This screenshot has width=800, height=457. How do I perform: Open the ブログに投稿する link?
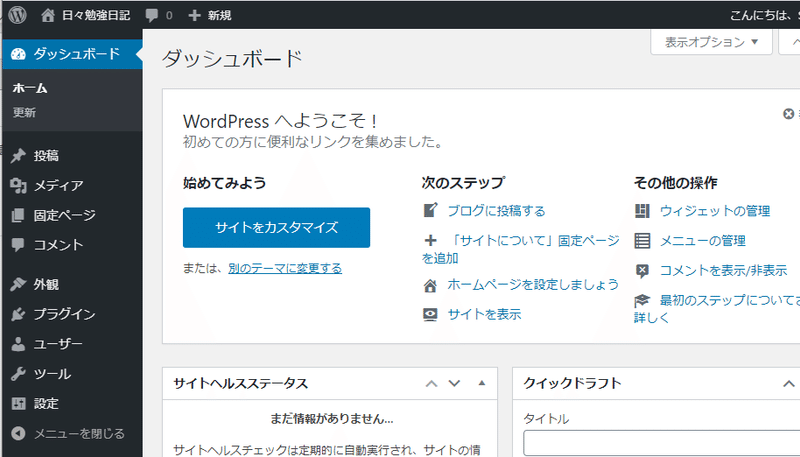click(496, 211)
